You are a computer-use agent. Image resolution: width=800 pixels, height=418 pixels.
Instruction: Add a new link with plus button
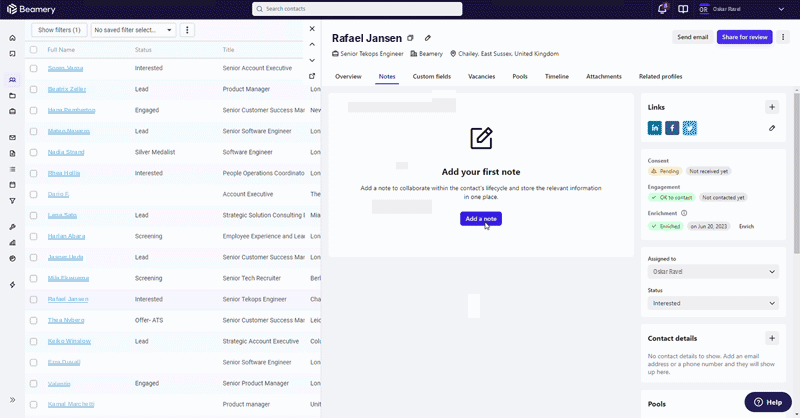coord(772,107)
